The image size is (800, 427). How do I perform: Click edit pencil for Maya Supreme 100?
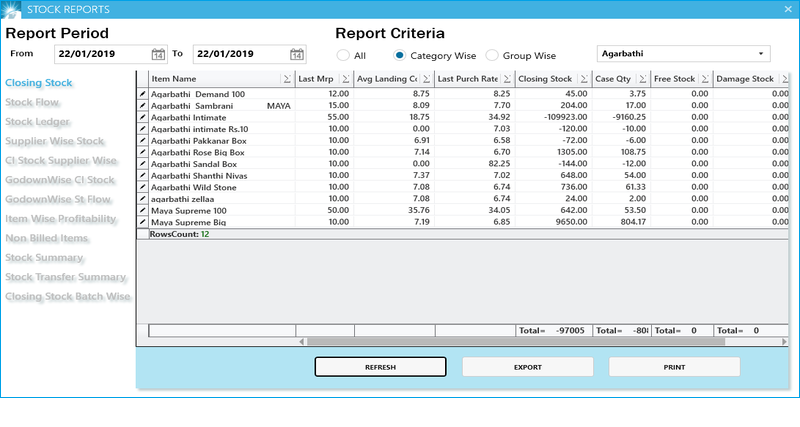click(143, 210)
